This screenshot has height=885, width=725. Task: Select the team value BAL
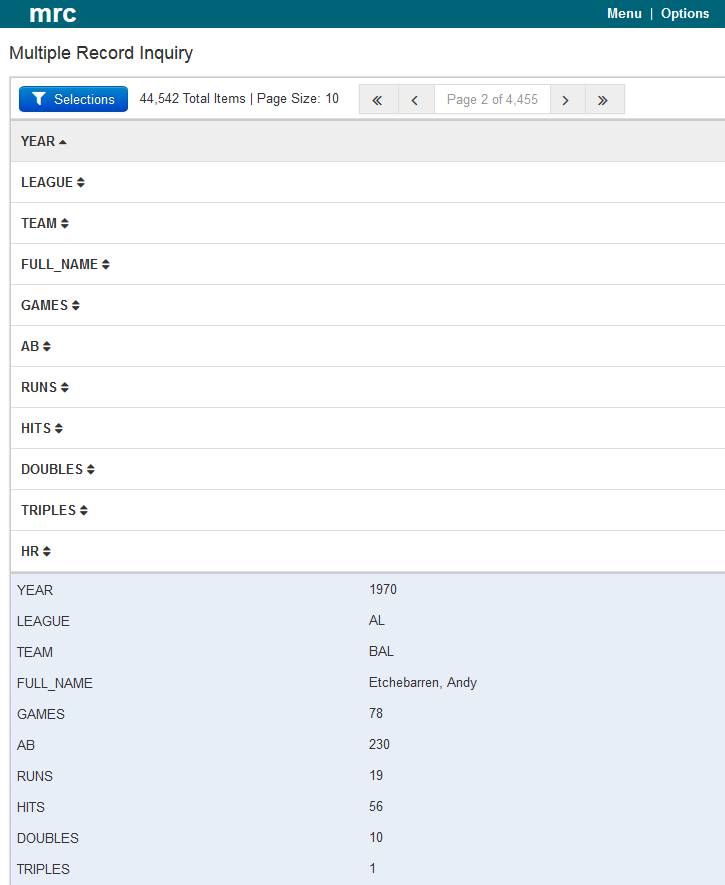tap(381, 651)
